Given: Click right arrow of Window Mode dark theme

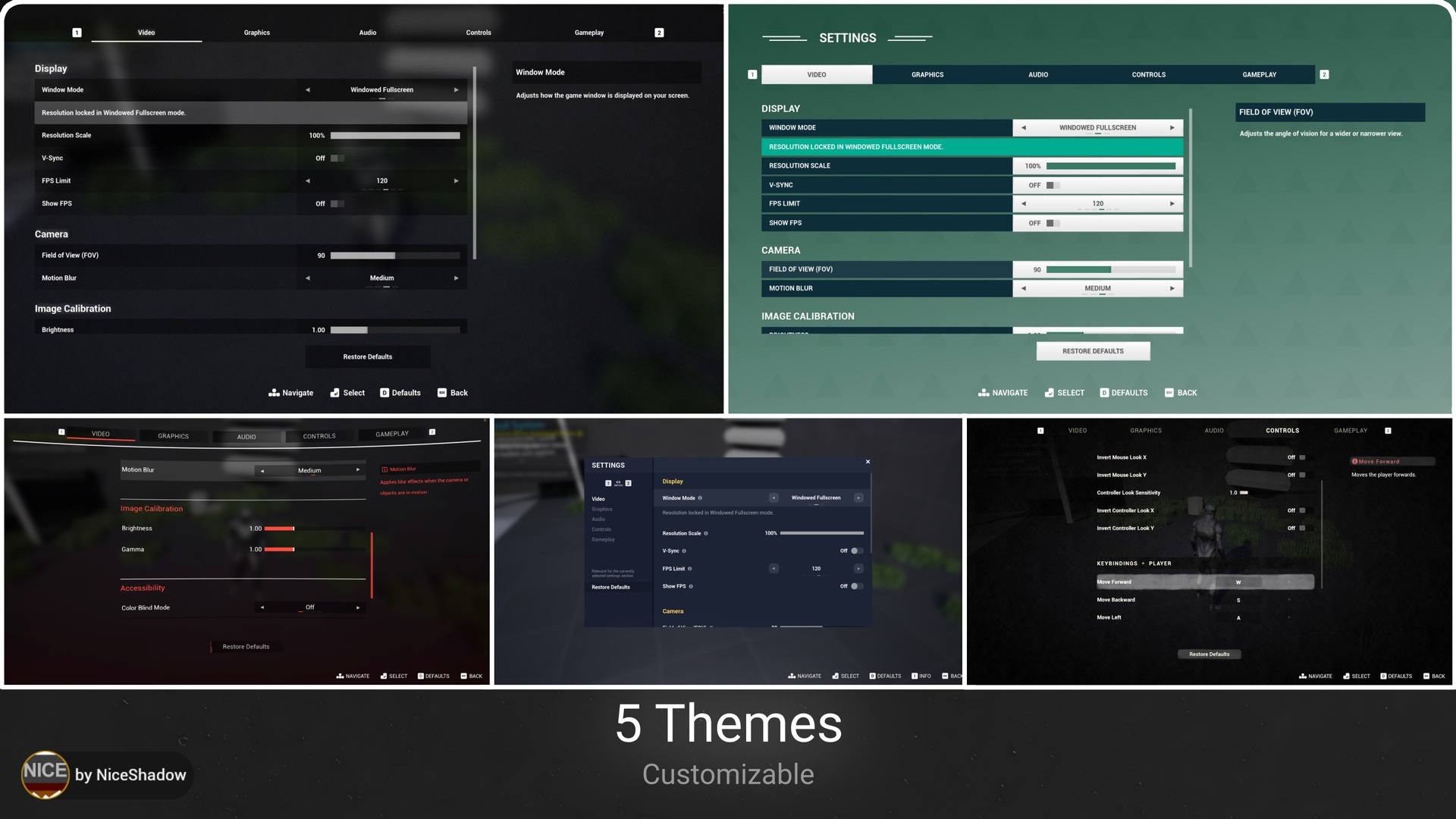Looking at the screenshot, I should click(456, 89).
